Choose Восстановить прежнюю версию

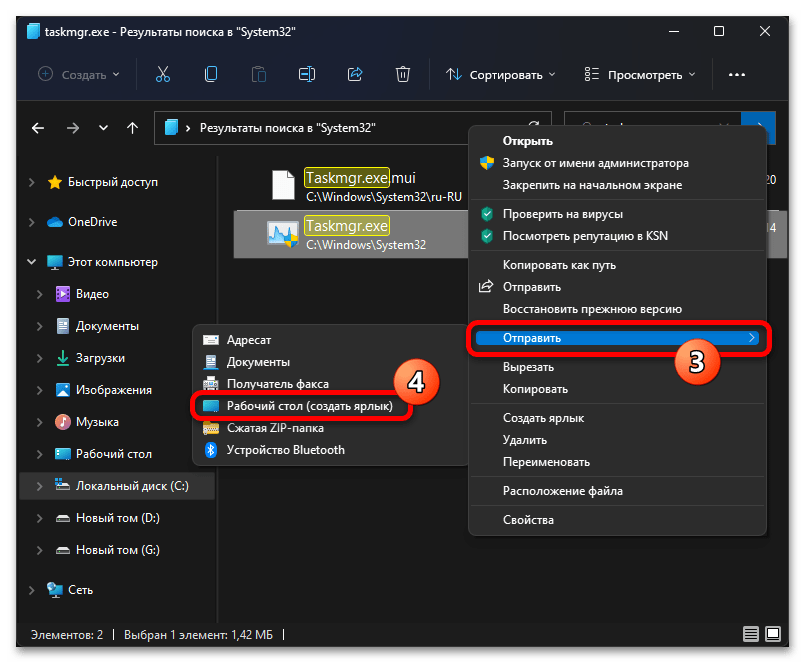tap(618, 309)
